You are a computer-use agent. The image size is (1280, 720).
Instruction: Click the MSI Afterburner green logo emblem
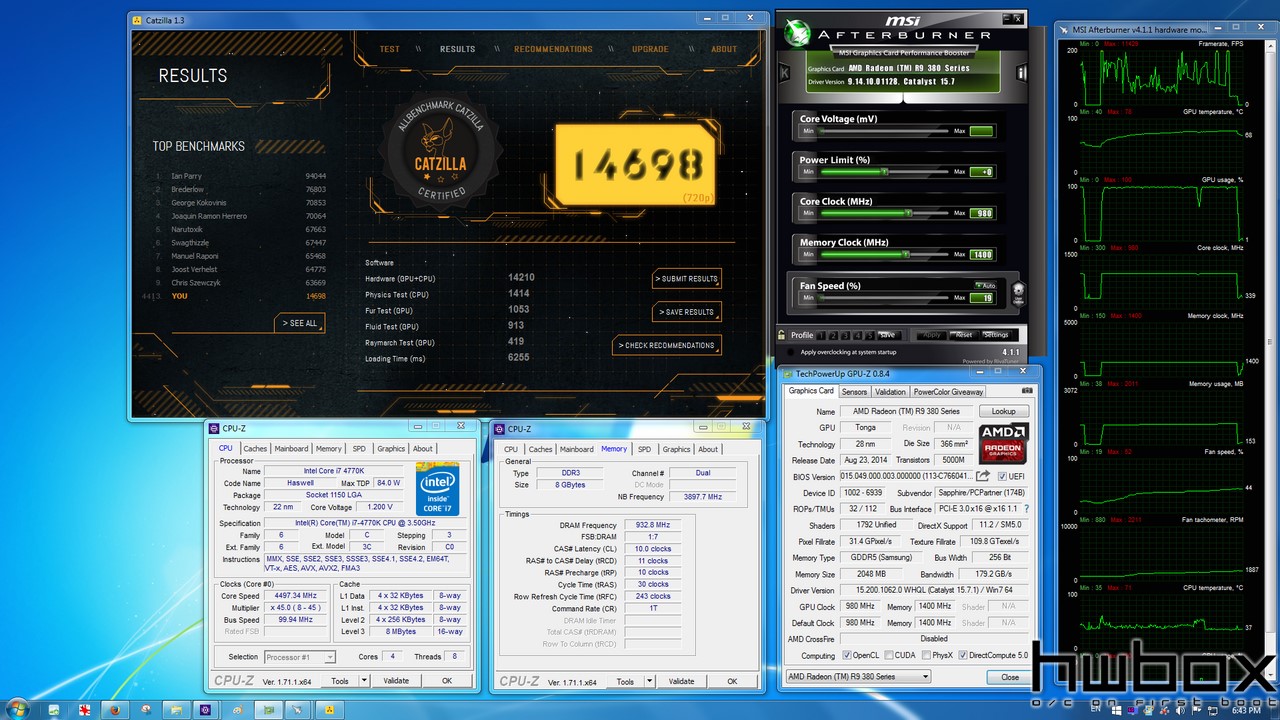click(x=797, y=32)
